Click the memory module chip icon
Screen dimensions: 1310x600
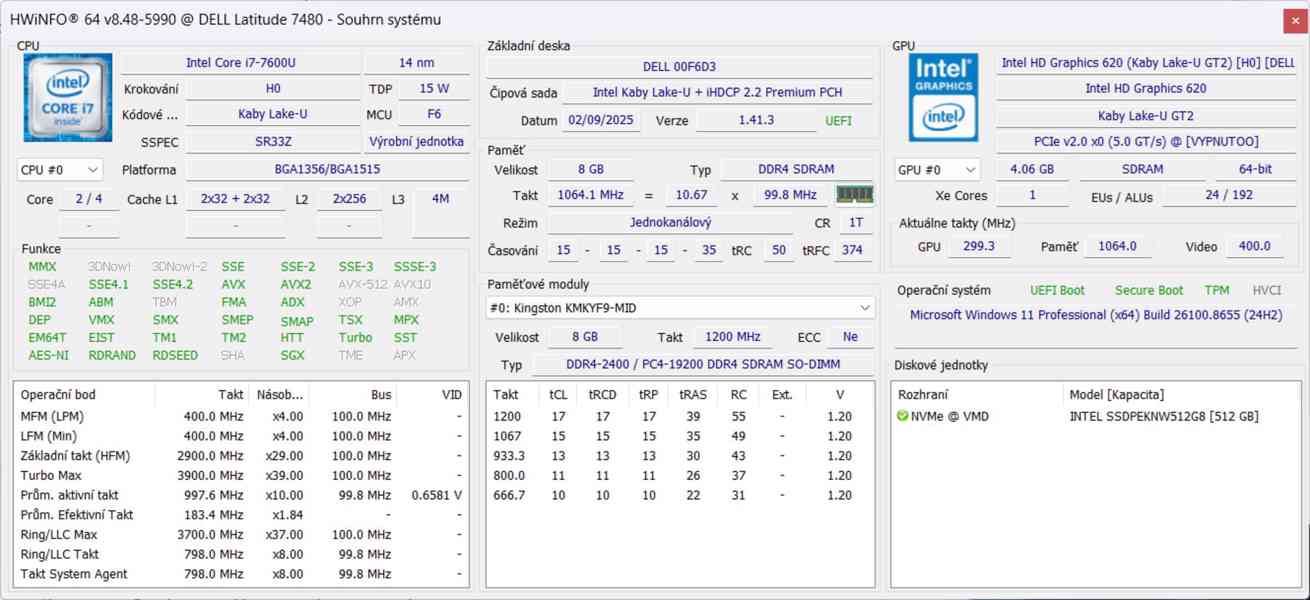(x=854, y=195)
